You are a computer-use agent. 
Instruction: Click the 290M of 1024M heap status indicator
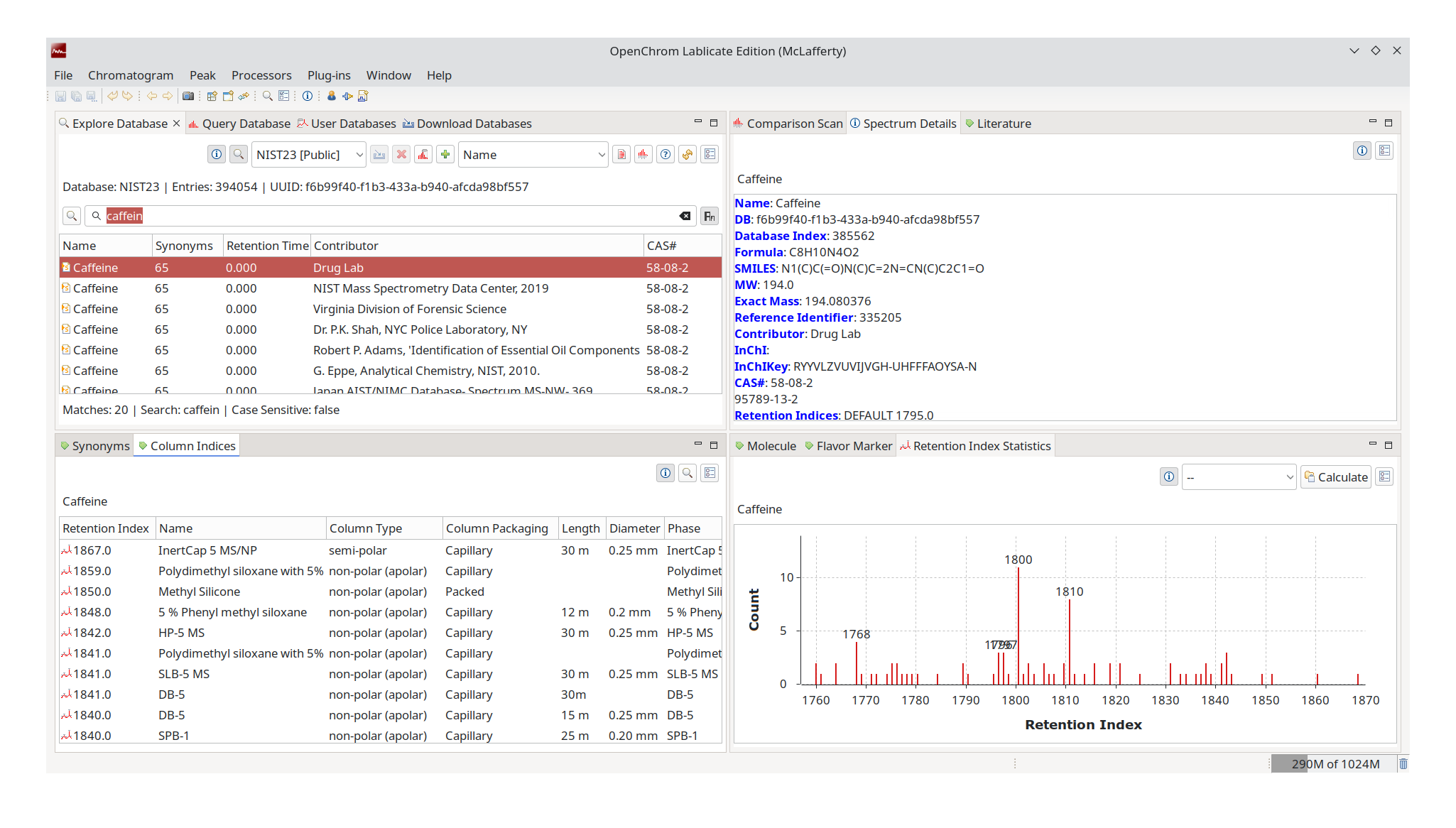1335,764
